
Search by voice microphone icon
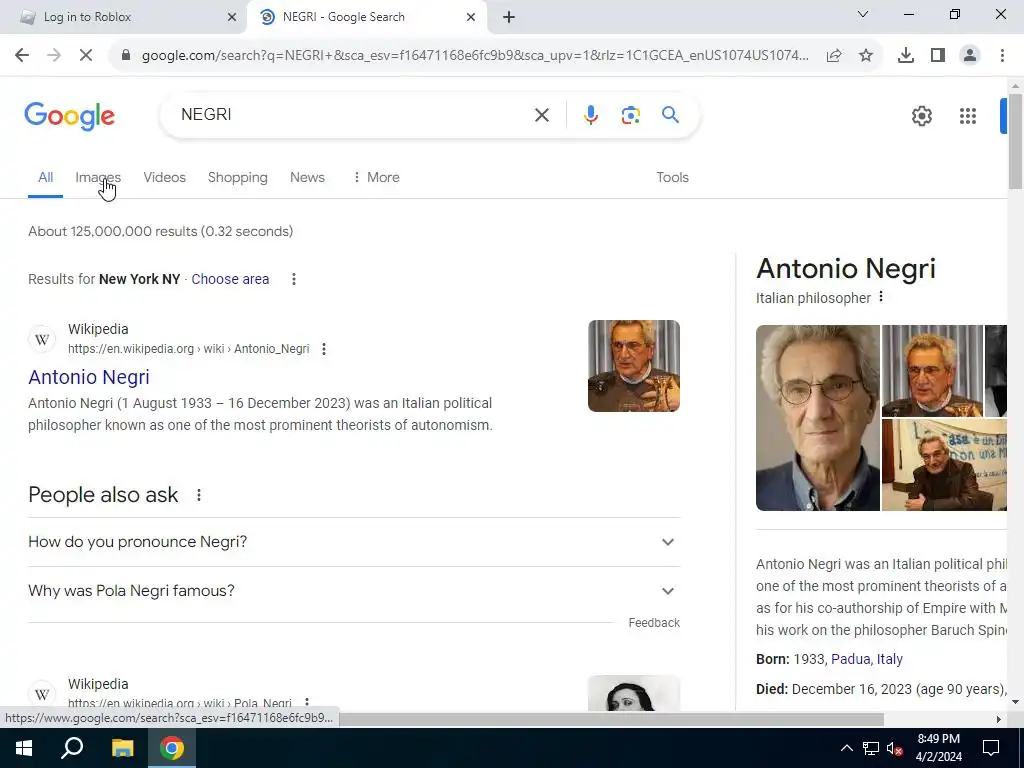point(590,115)
